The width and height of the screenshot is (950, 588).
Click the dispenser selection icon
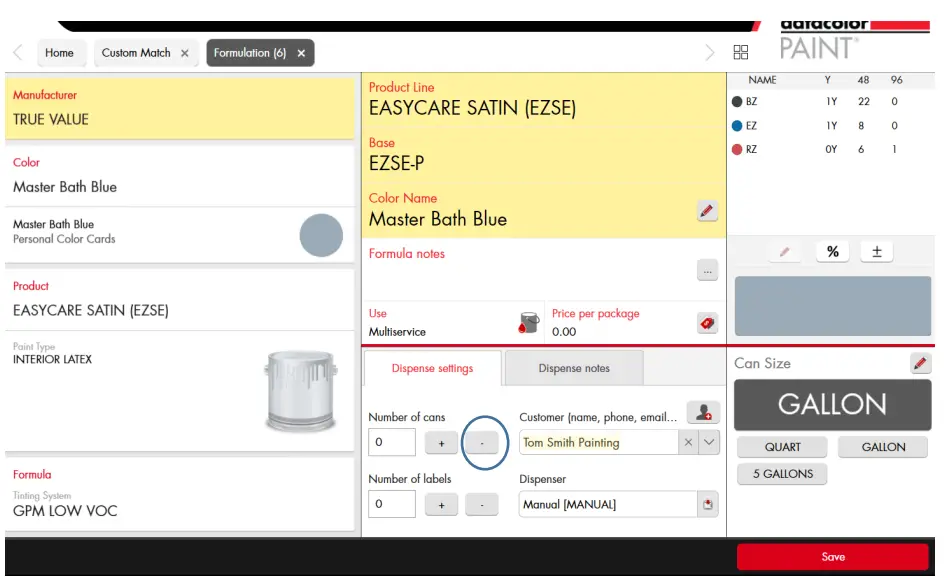(x=708, y=504)
